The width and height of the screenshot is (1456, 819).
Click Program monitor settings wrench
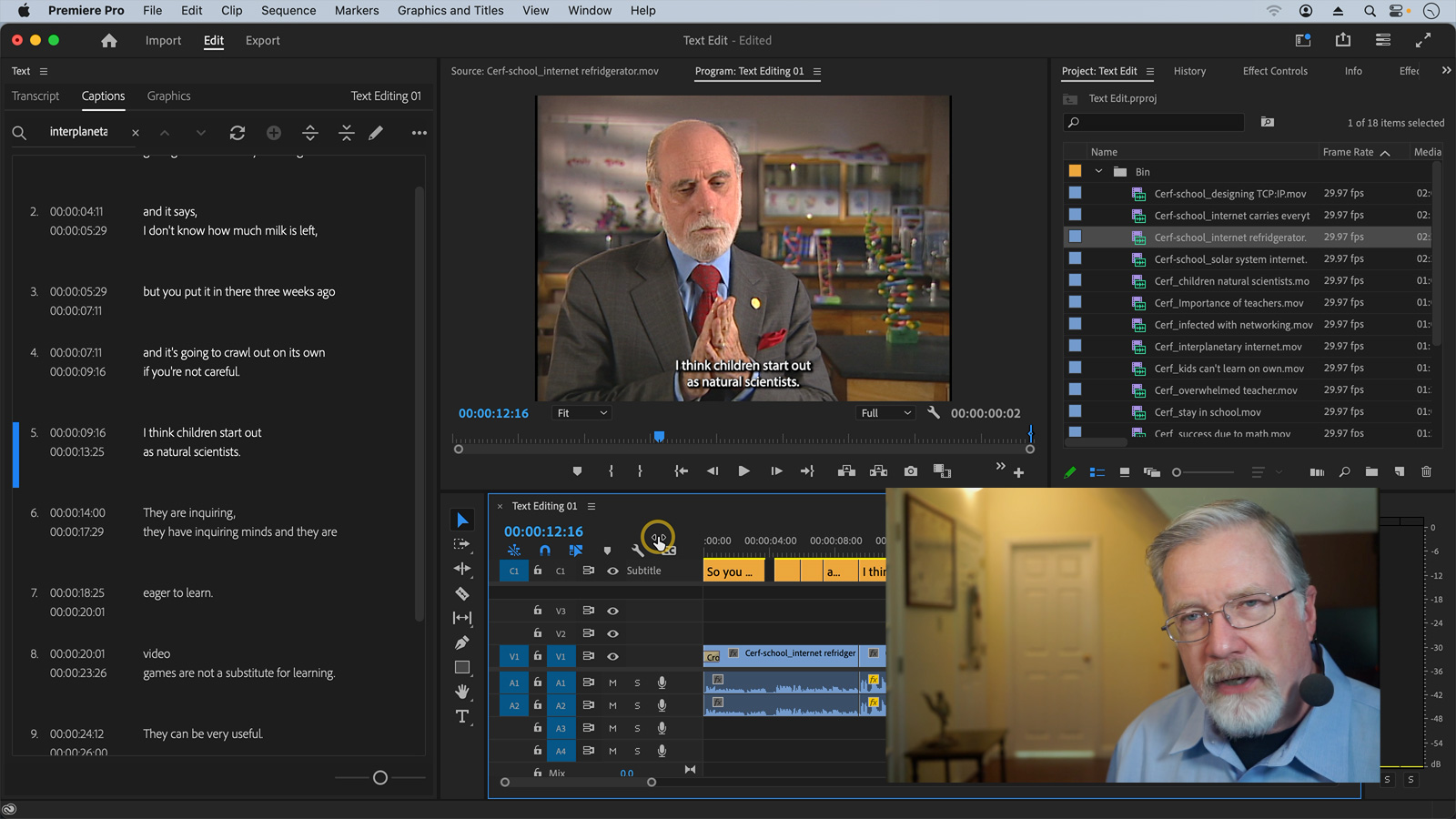[x=934, y=412]
